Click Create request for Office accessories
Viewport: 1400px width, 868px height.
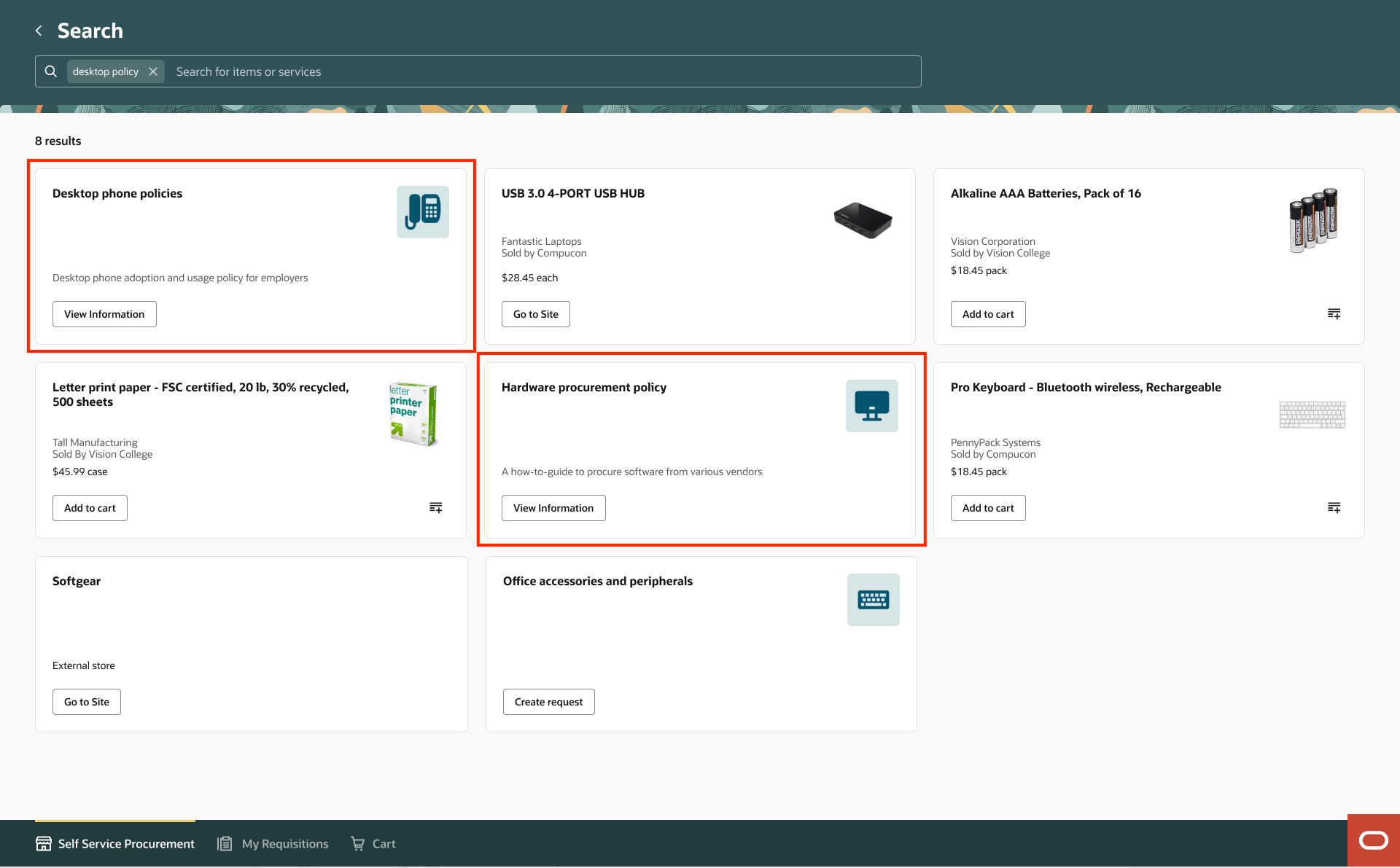tap(548, 702)
